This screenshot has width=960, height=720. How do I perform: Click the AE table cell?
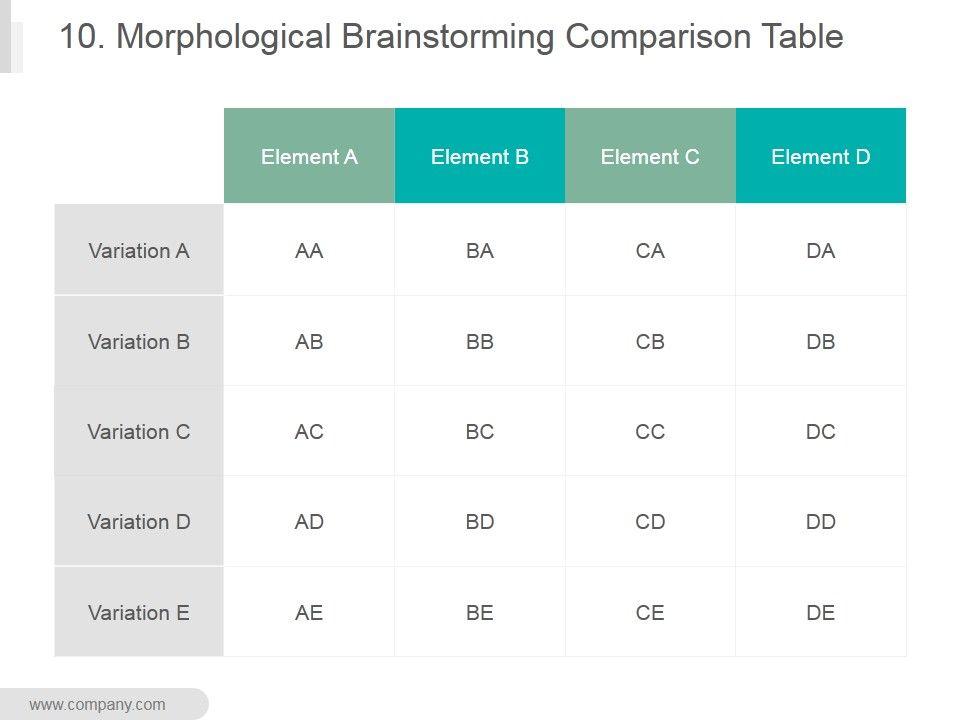point(309,613)
